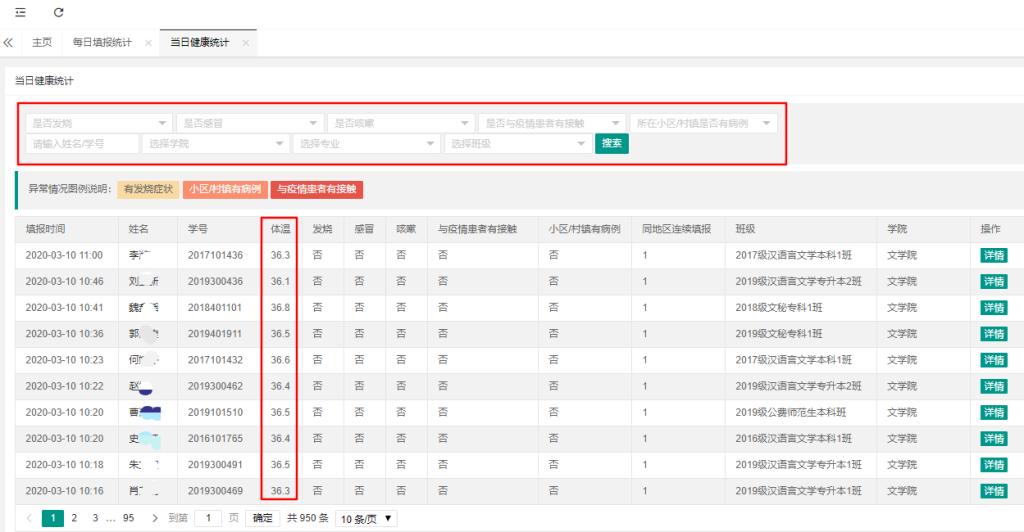
Task: Go to page 95 in pagination
Action: point(128,518)
